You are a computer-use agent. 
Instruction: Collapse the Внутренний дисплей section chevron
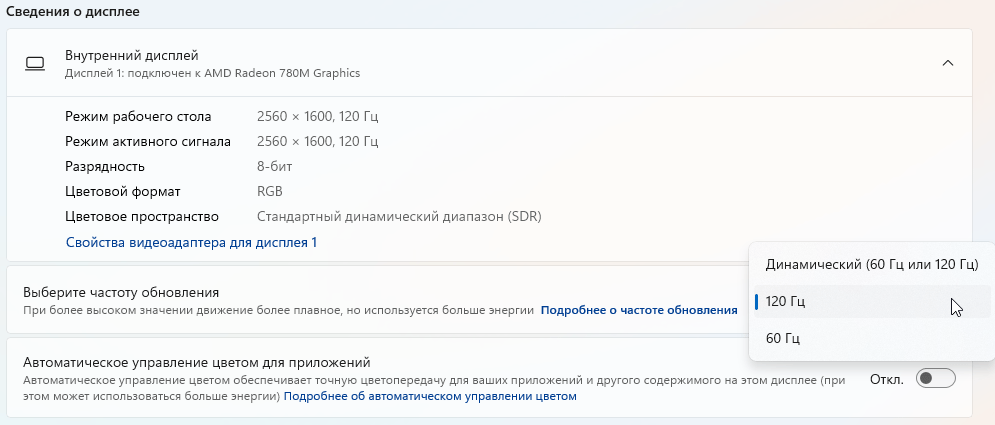[947, 63]
